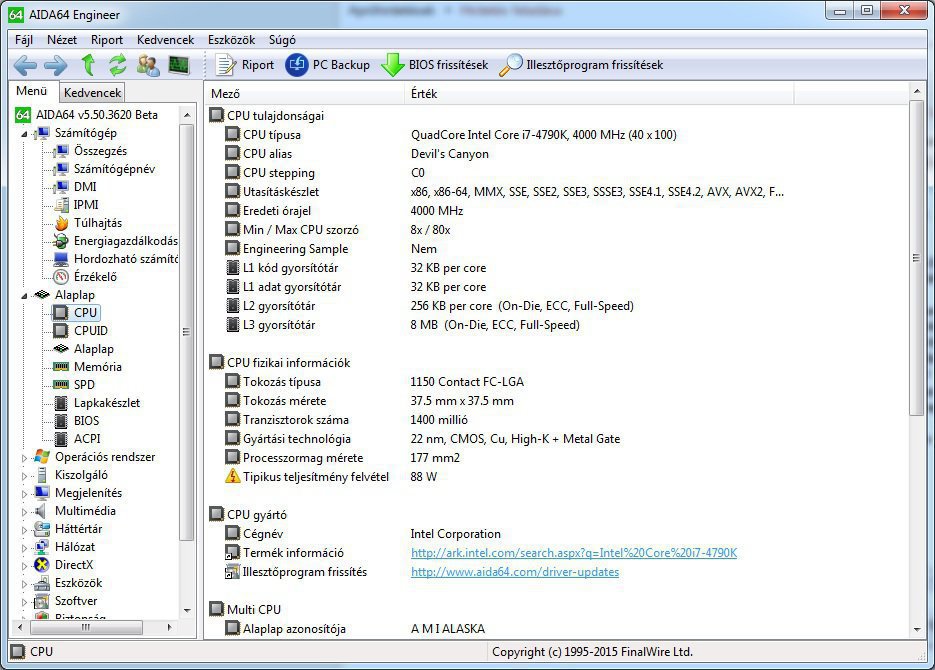
Task: Open IPMI in the tree
Action: tap(86, 204)
